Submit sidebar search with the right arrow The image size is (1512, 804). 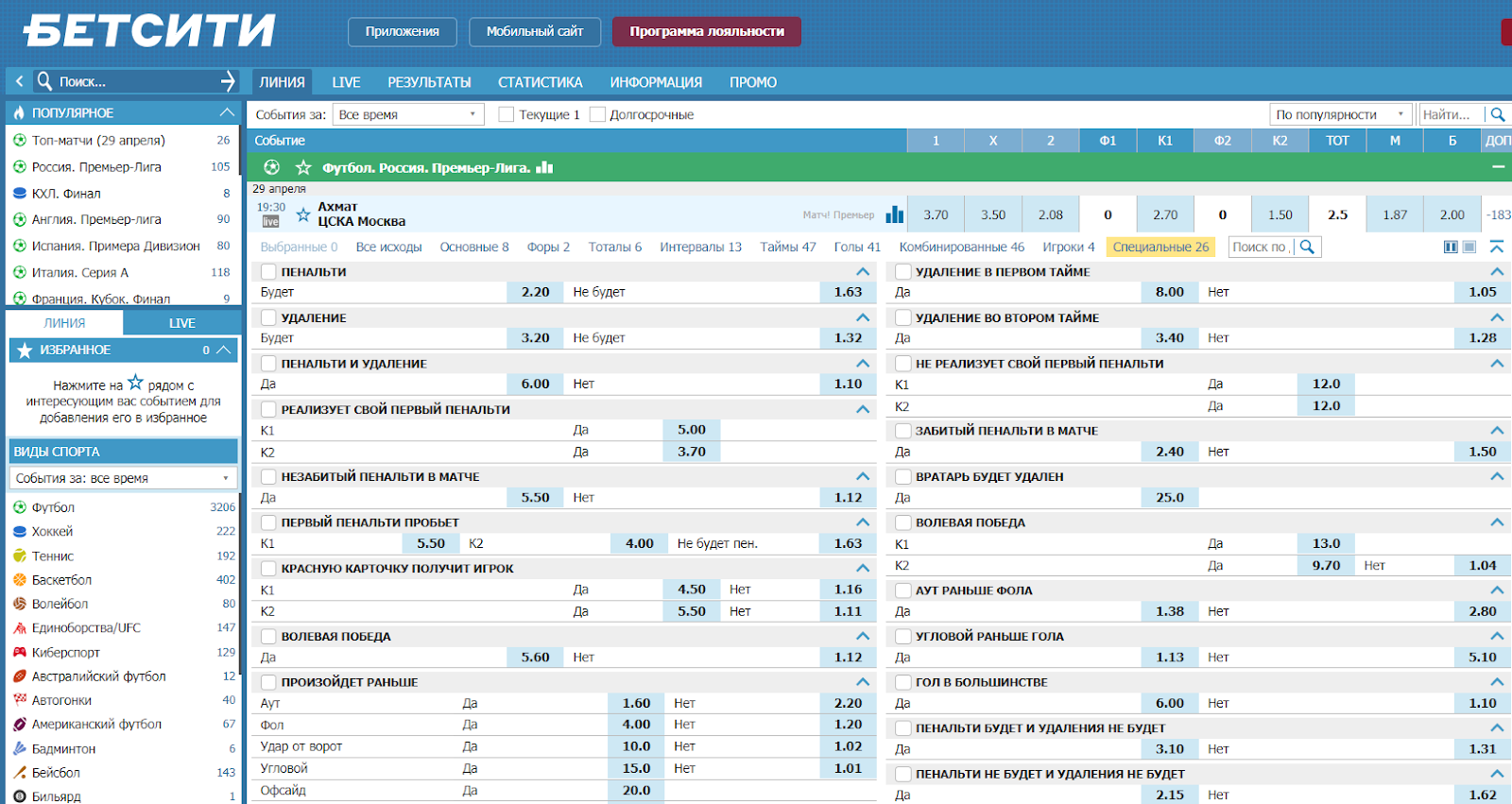pos(227,81)
